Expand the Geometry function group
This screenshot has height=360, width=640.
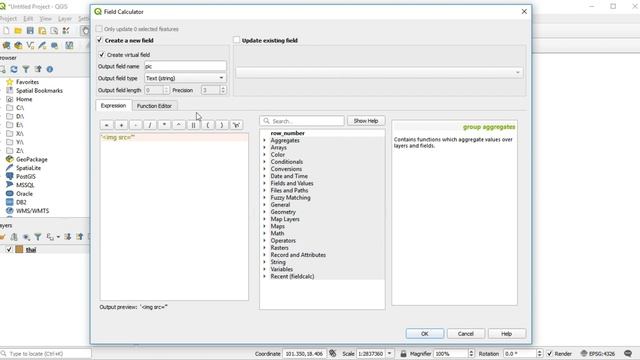coord(264,212)
